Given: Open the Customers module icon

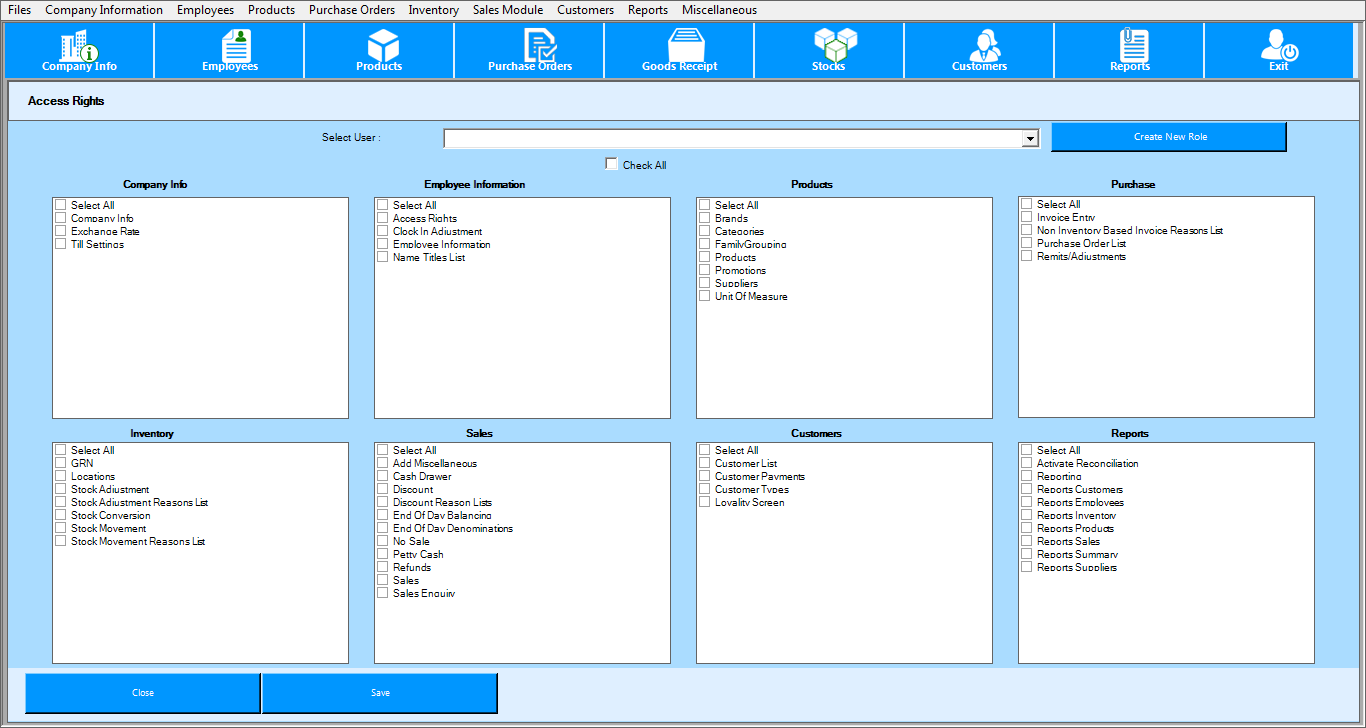Looking at the screenshot, I should coord(979,49).
